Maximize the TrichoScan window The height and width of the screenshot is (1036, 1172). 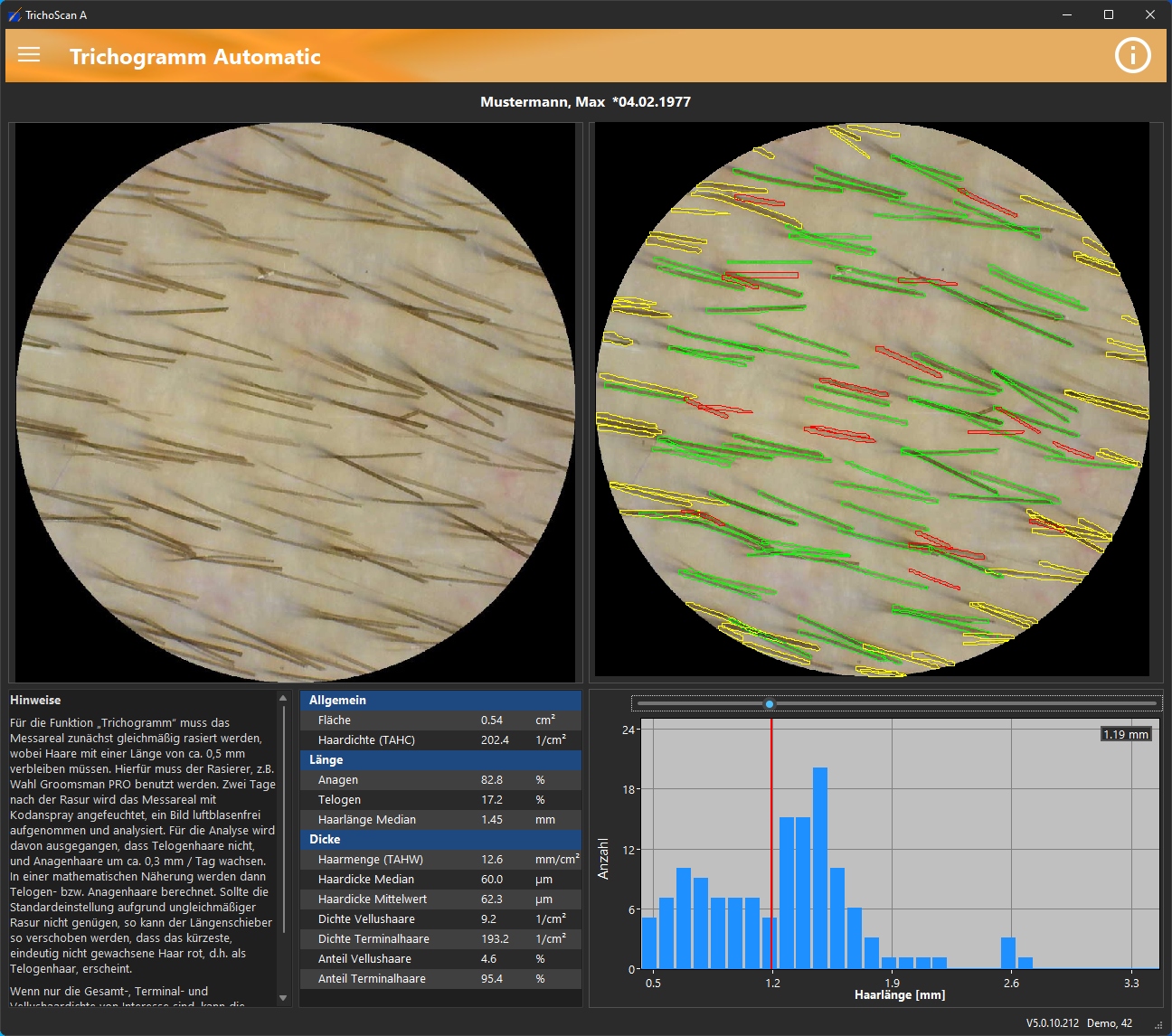[1109, 14]
